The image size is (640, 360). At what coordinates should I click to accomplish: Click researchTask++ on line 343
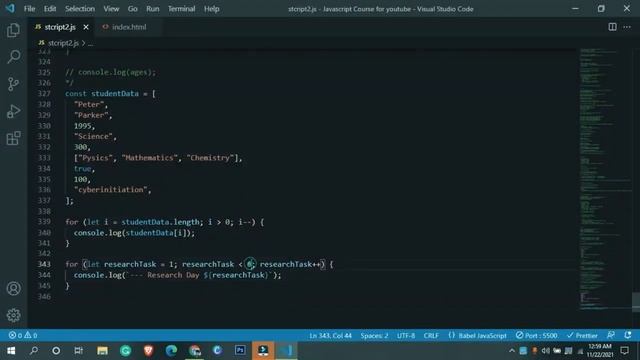point(290,264)
